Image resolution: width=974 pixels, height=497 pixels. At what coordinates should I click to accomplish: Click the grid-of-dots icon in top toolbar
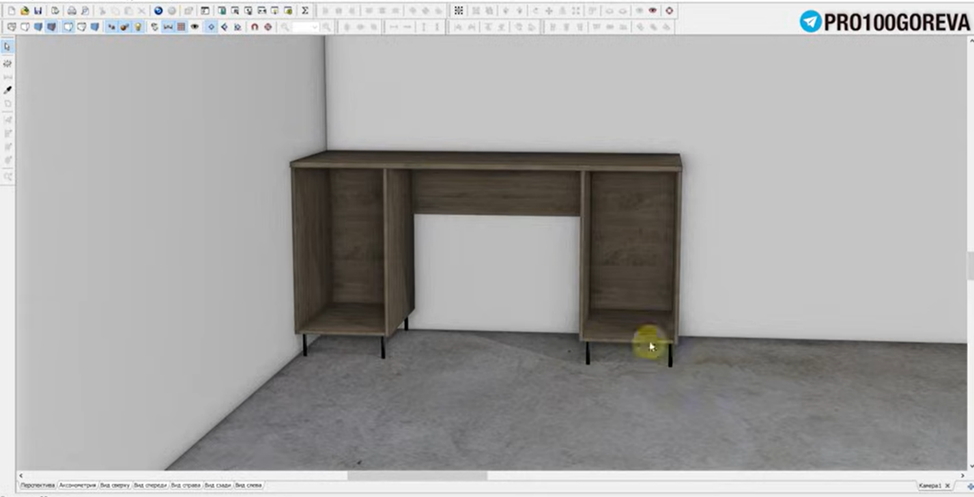tap(458, 11)
